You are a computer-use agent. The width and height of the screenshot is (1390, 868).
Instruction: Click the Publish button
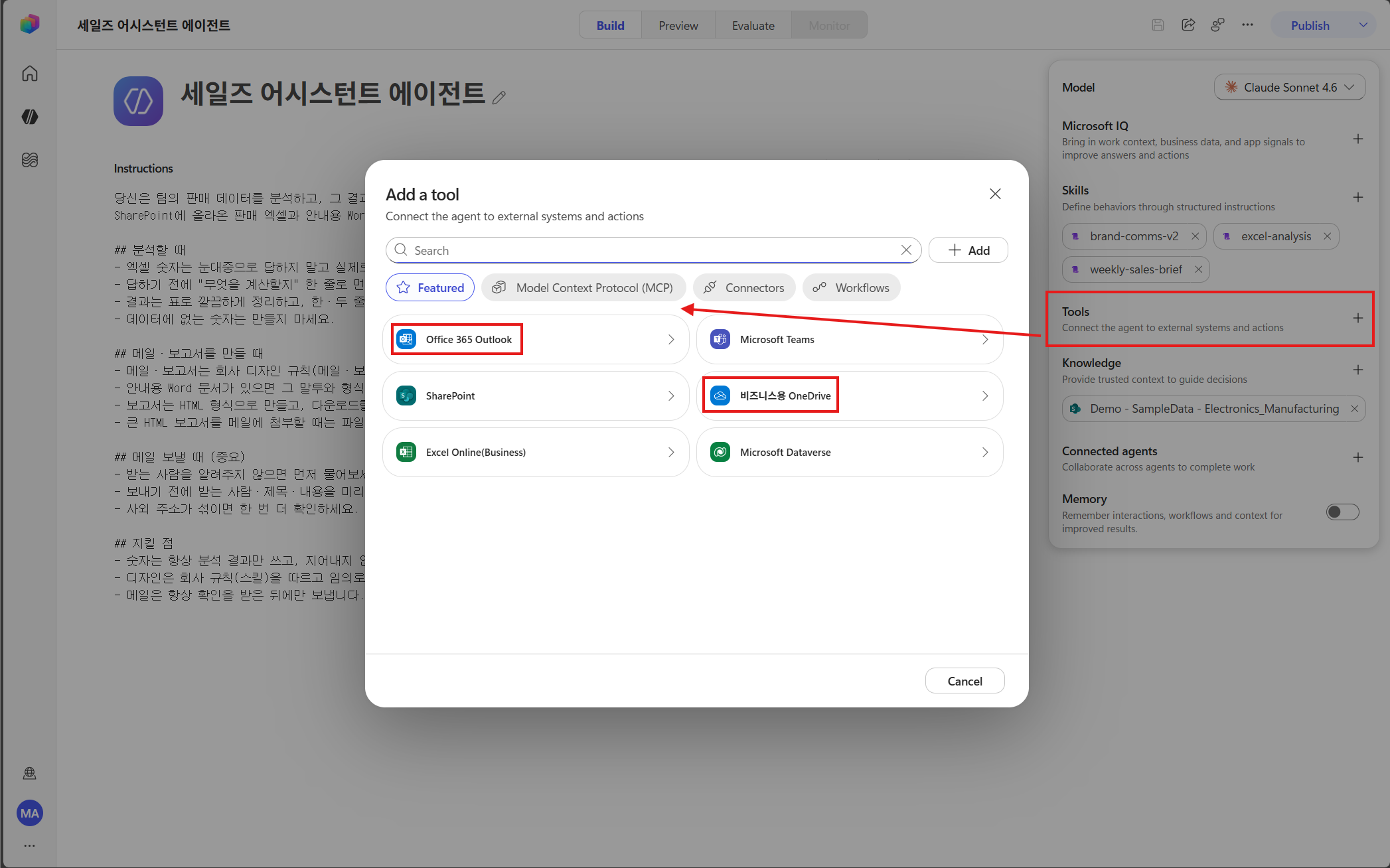pos(1310,25)
